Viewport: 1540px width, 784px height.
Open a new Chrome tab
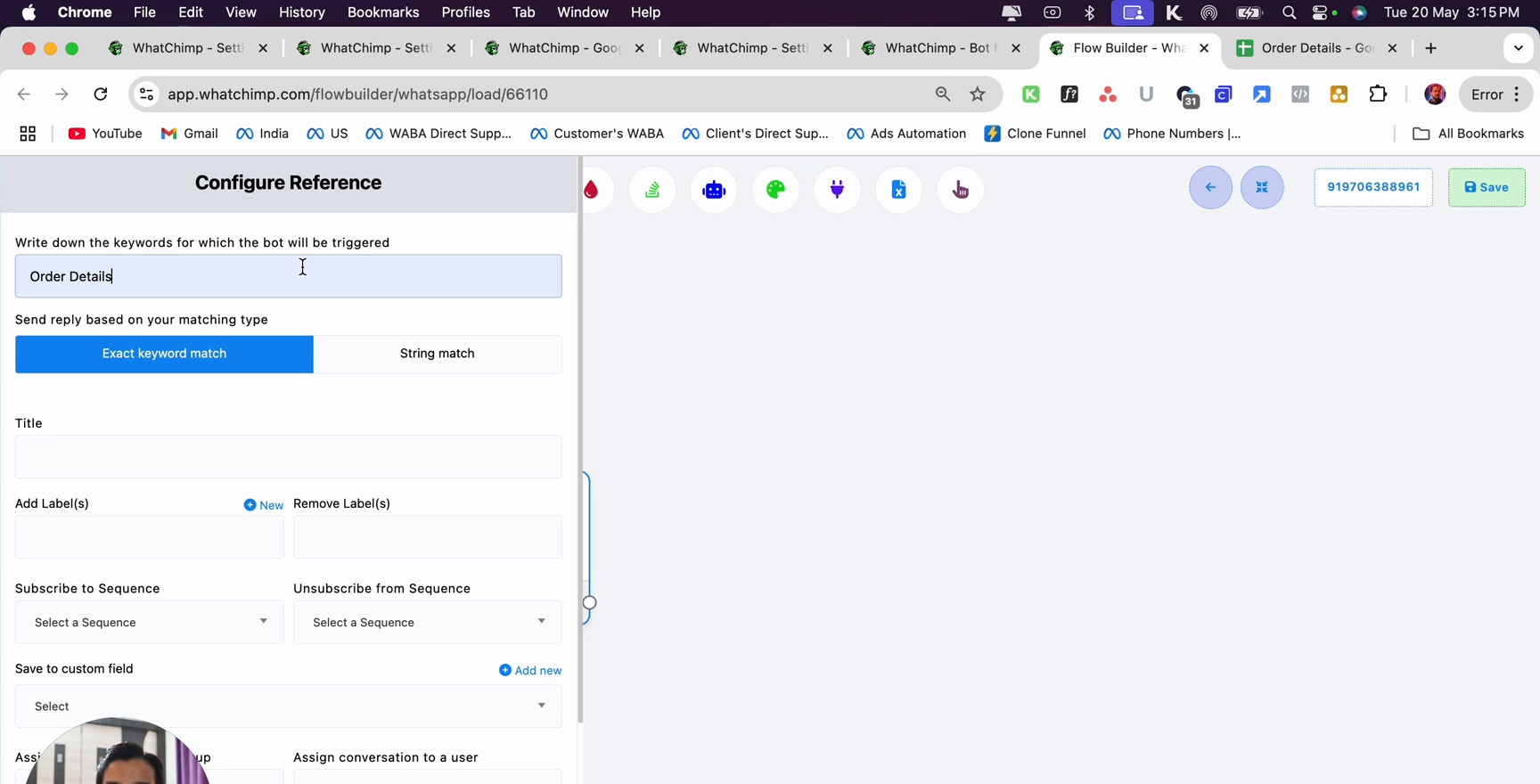coord(1431,48)
